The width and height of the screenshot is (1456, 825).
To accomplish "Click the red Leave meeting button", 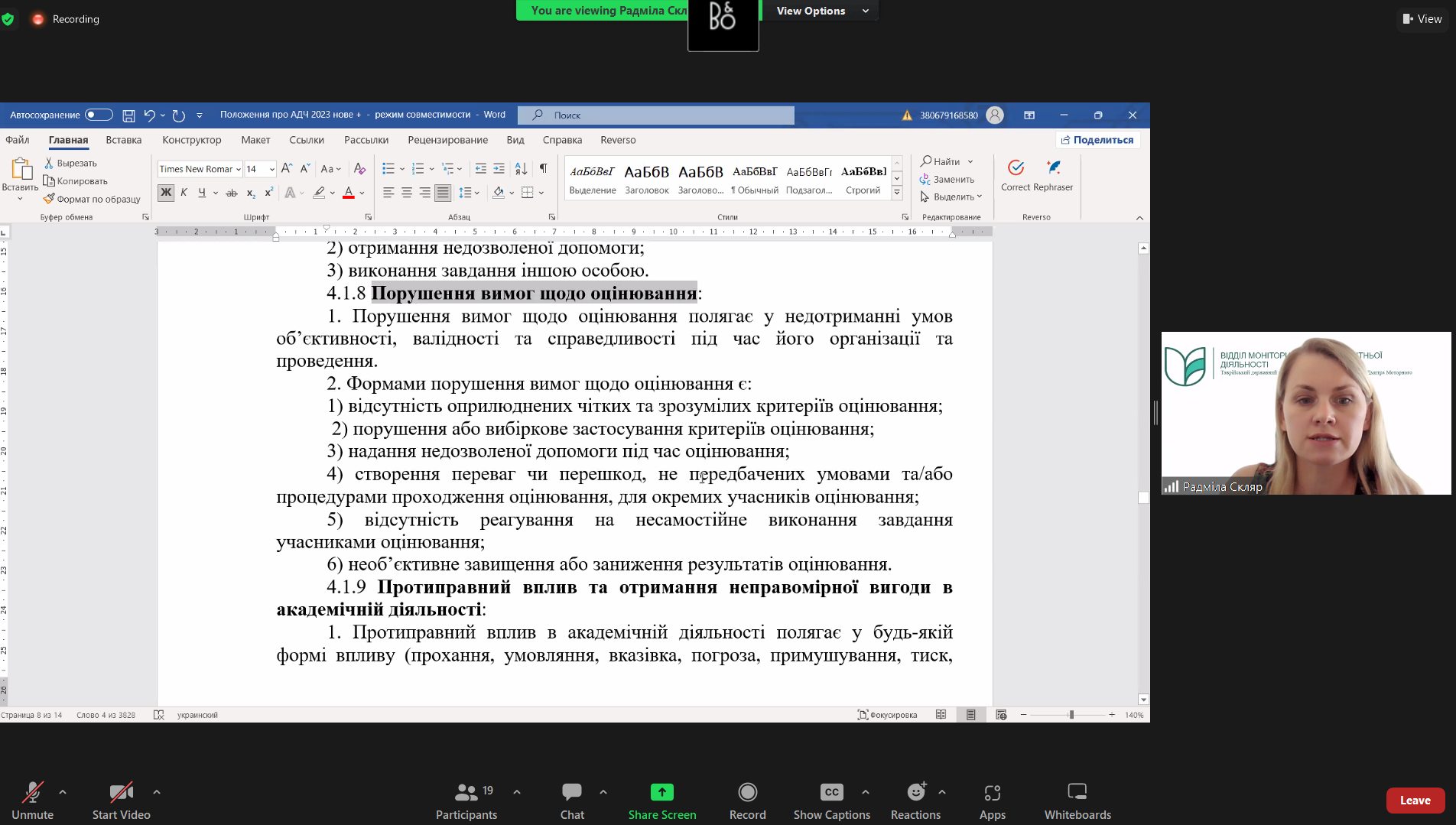I will (1415, 801).
